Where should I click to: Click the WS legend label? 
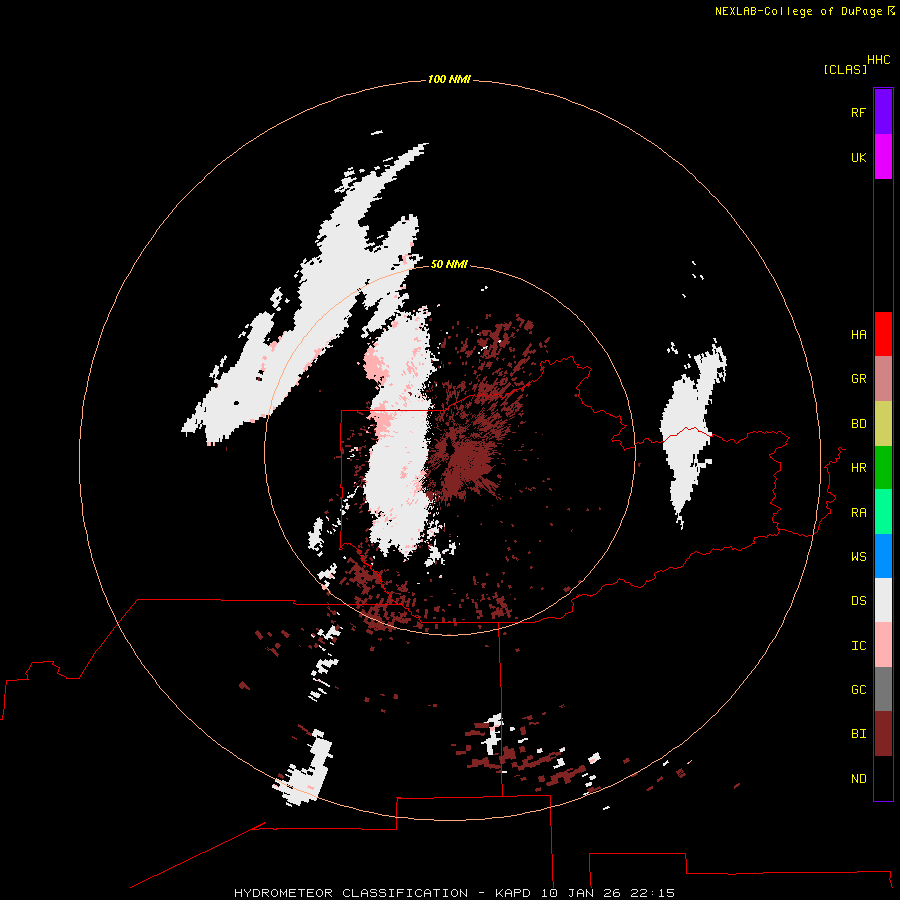[x=858, y=556]
